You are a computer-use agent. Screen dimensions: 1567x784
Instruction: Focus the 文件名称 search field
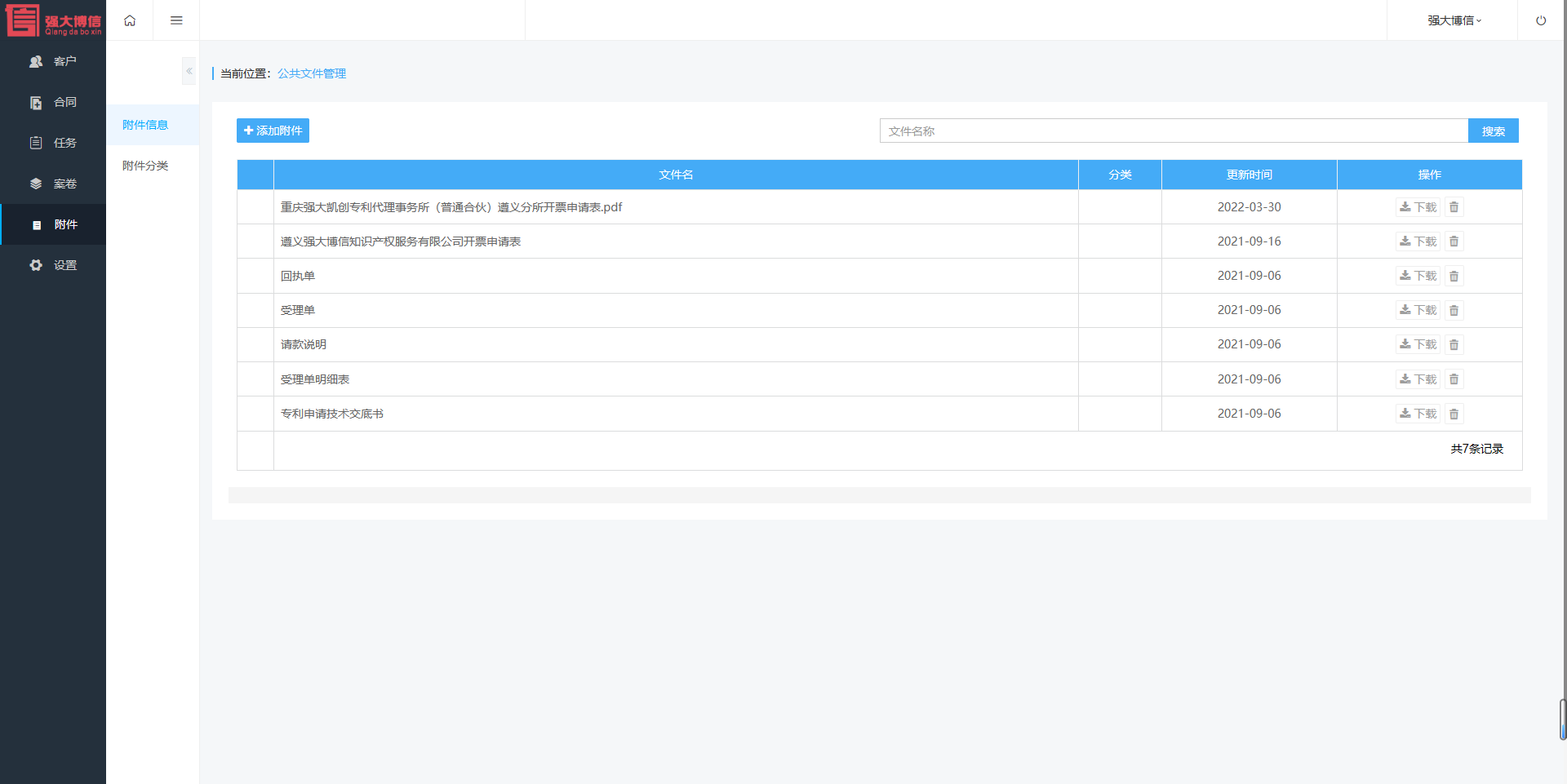(x=1174, y=131)
